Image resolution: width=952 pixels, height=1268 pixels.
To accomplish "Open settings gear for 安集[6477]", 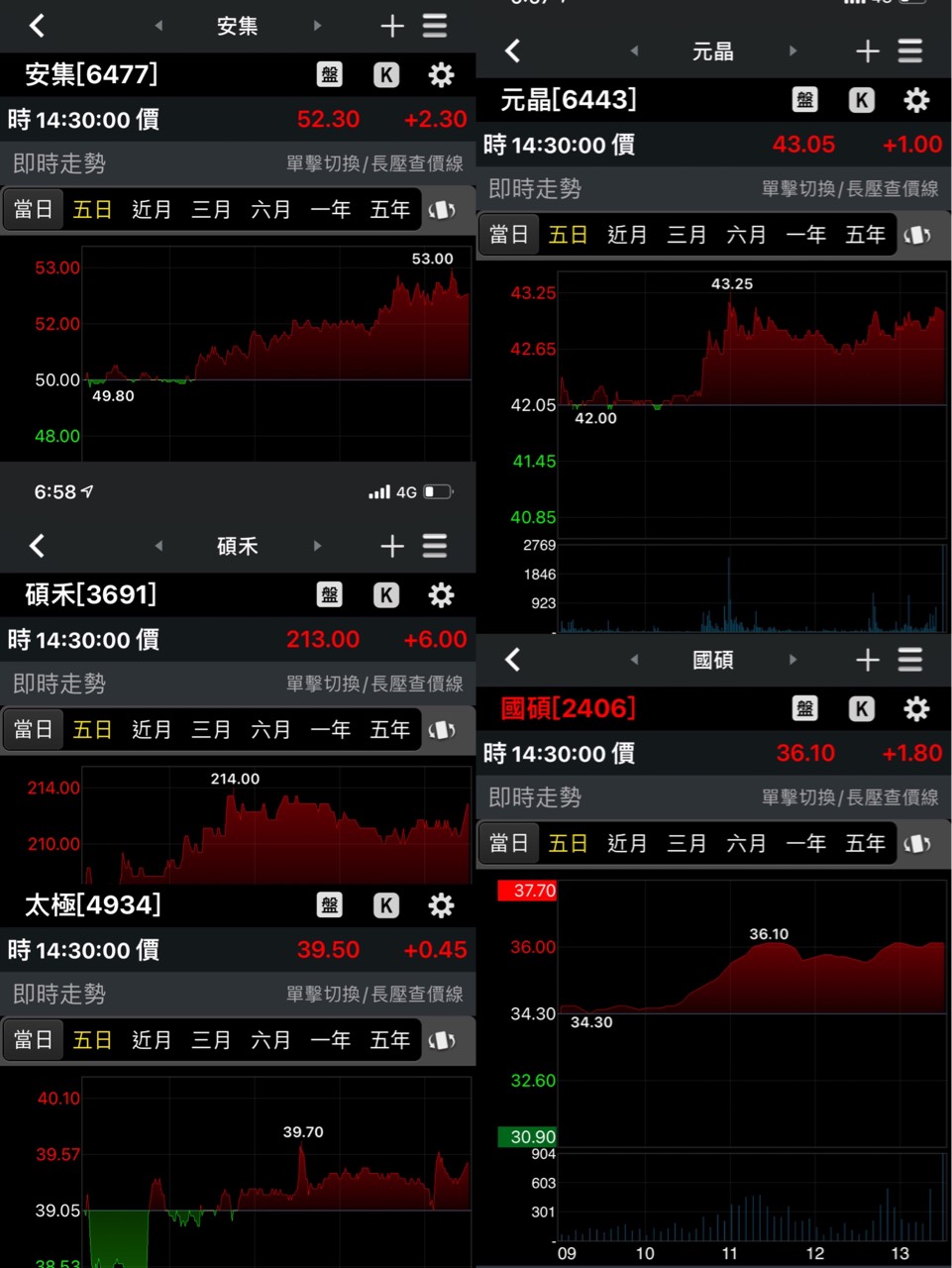I will (441, 74).
